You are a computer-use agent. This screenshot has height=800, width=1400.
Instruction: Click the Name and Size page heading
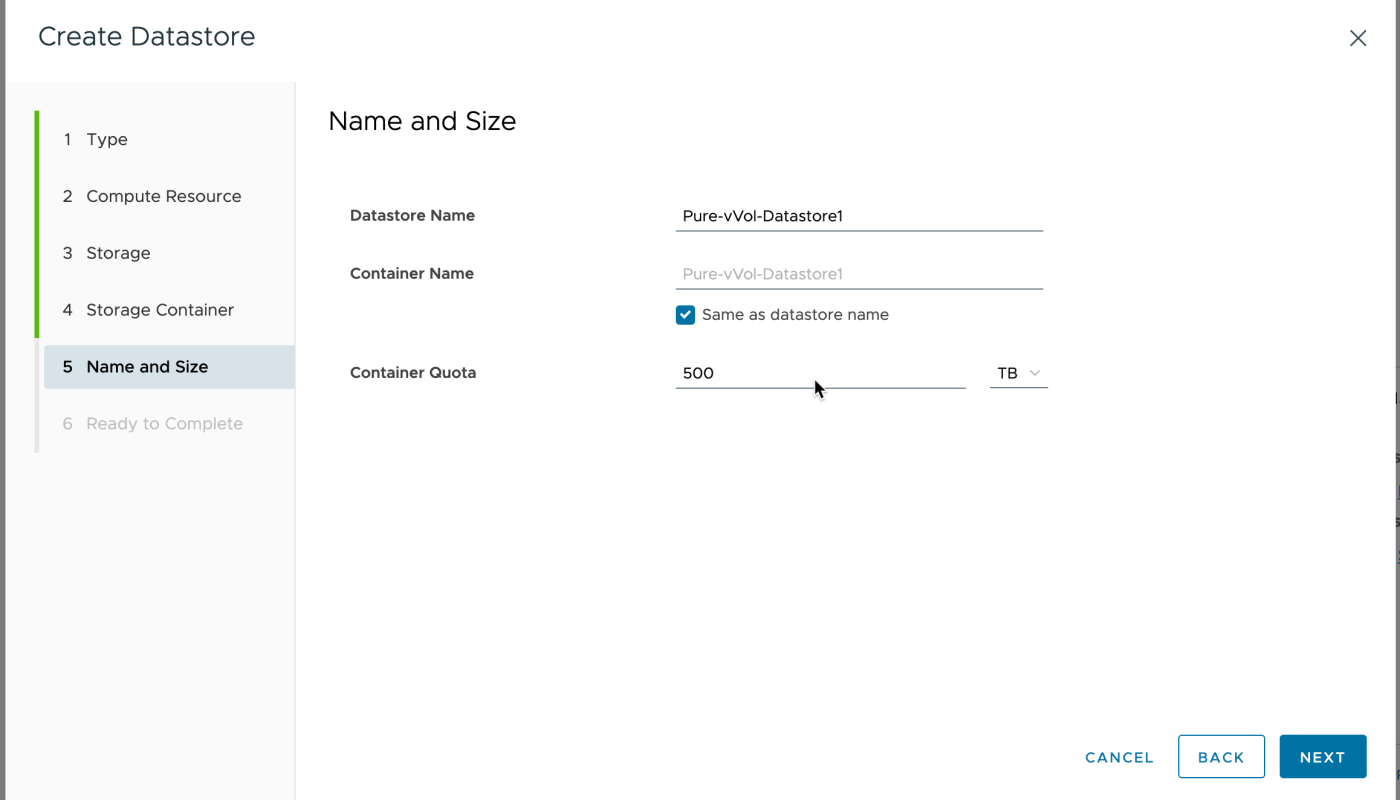(422, 122)
